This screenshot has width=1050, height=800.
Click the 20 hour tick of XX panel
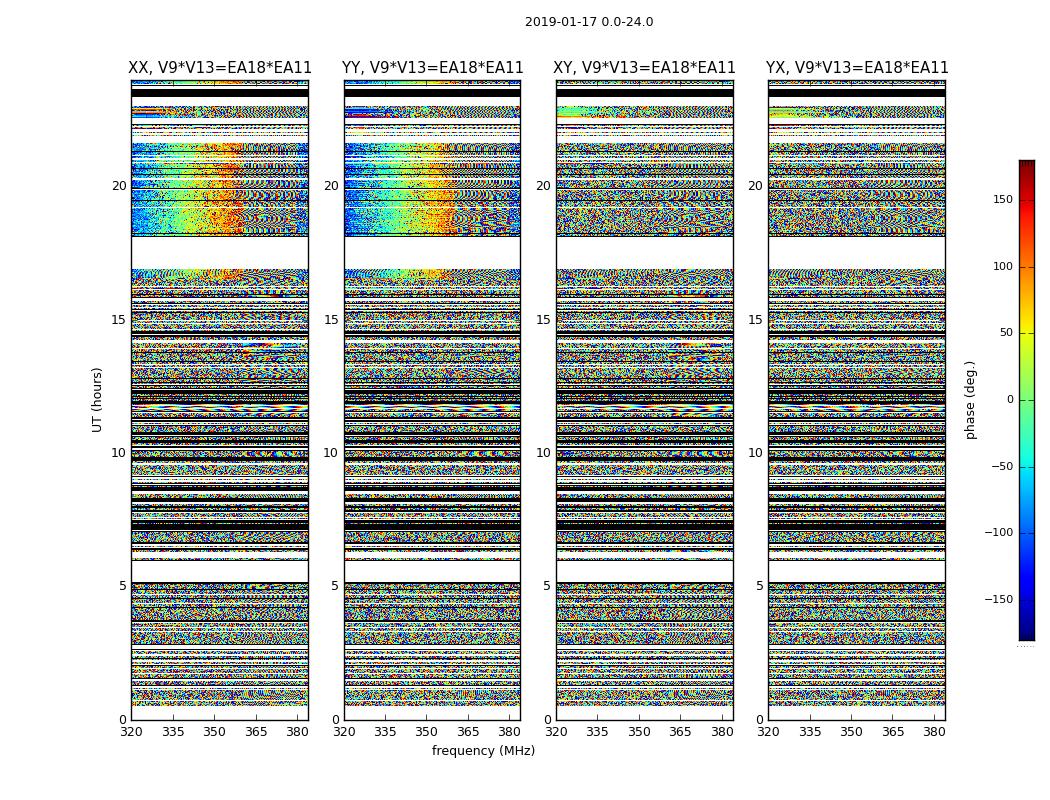pyautogui.click(x=119, y=186)
